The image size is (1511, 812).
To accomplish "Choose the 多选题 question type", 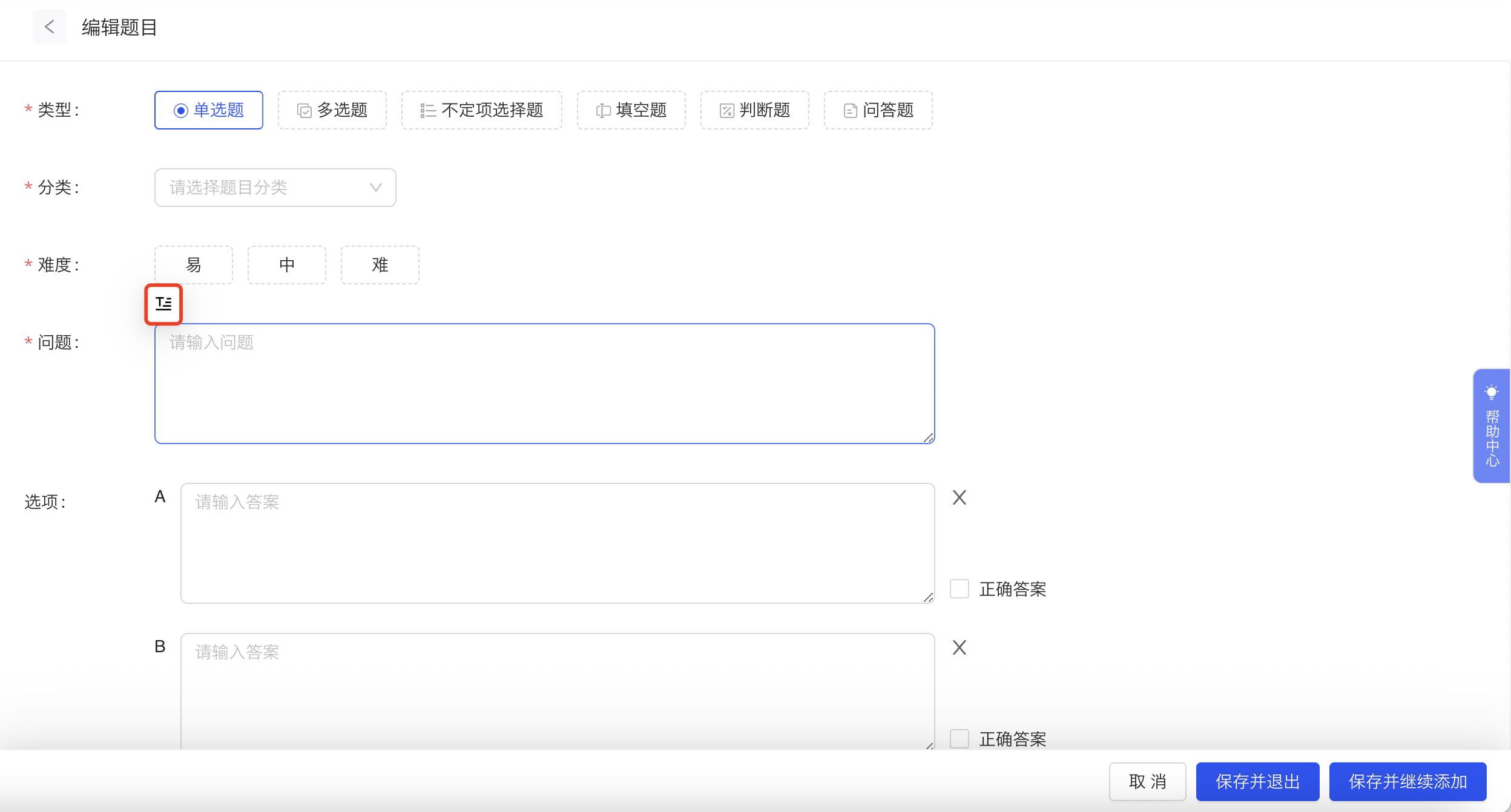I will (x=332, y=110).
